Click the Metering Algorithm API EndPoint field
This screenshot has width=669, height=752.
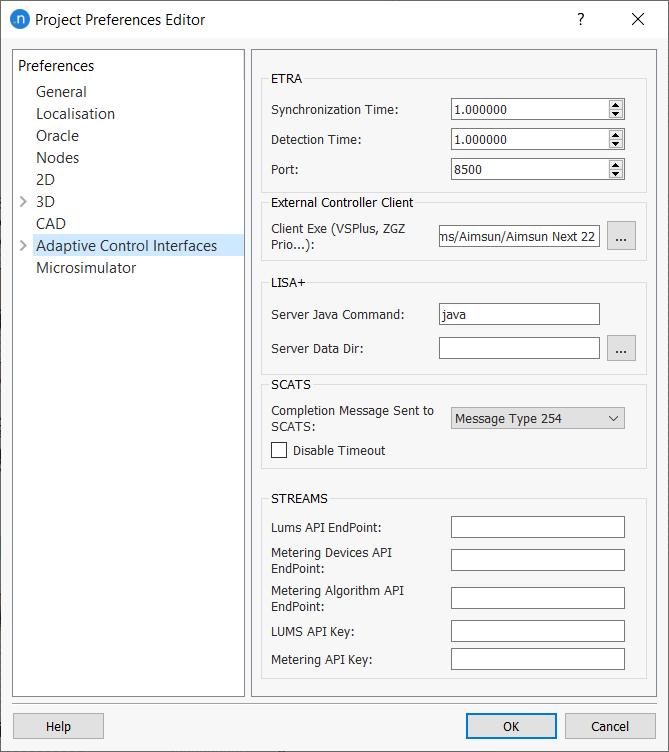pyautogui.click(x=538, y=598)
